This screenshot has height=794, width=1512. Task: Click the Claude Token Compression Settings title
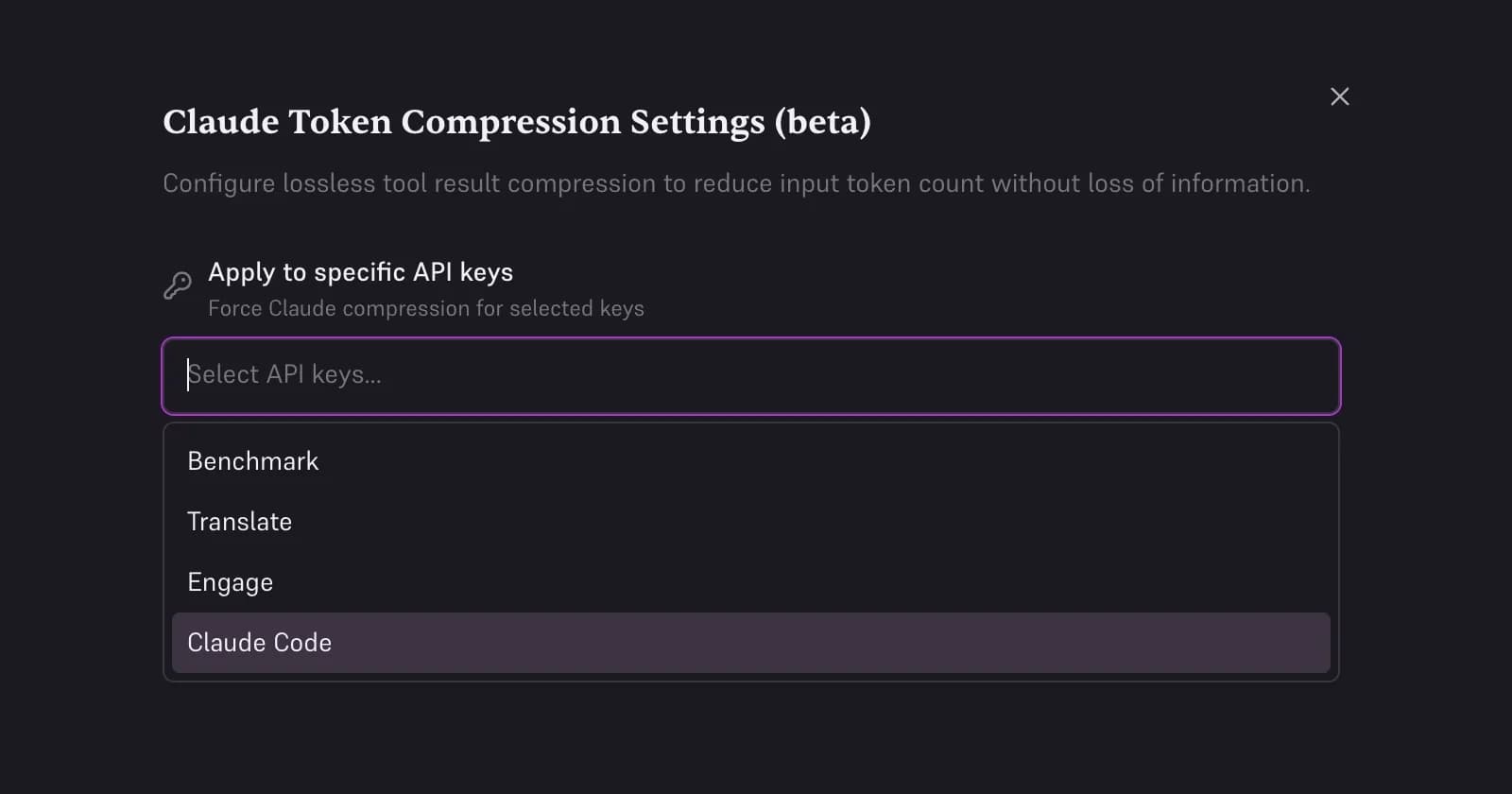click(518, 122)
